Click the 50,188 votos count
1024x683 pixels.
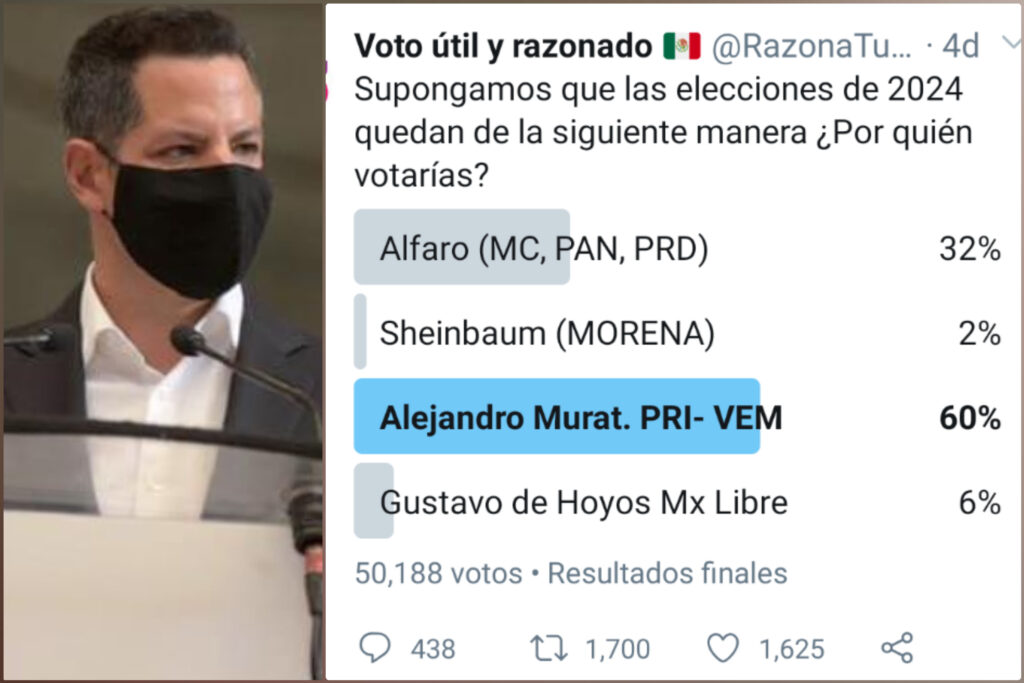point(438,573)
